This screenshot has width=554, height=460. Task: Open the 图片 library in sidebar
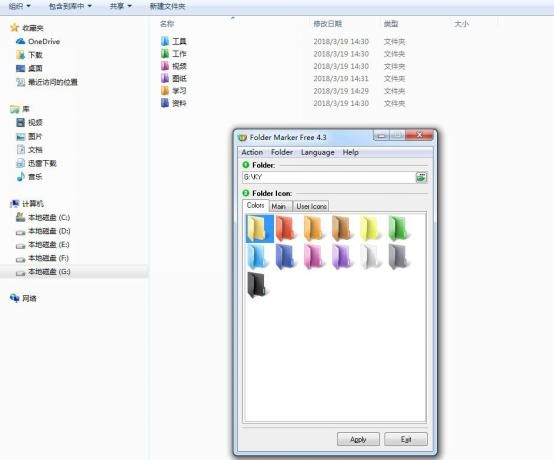pos(30,136)
